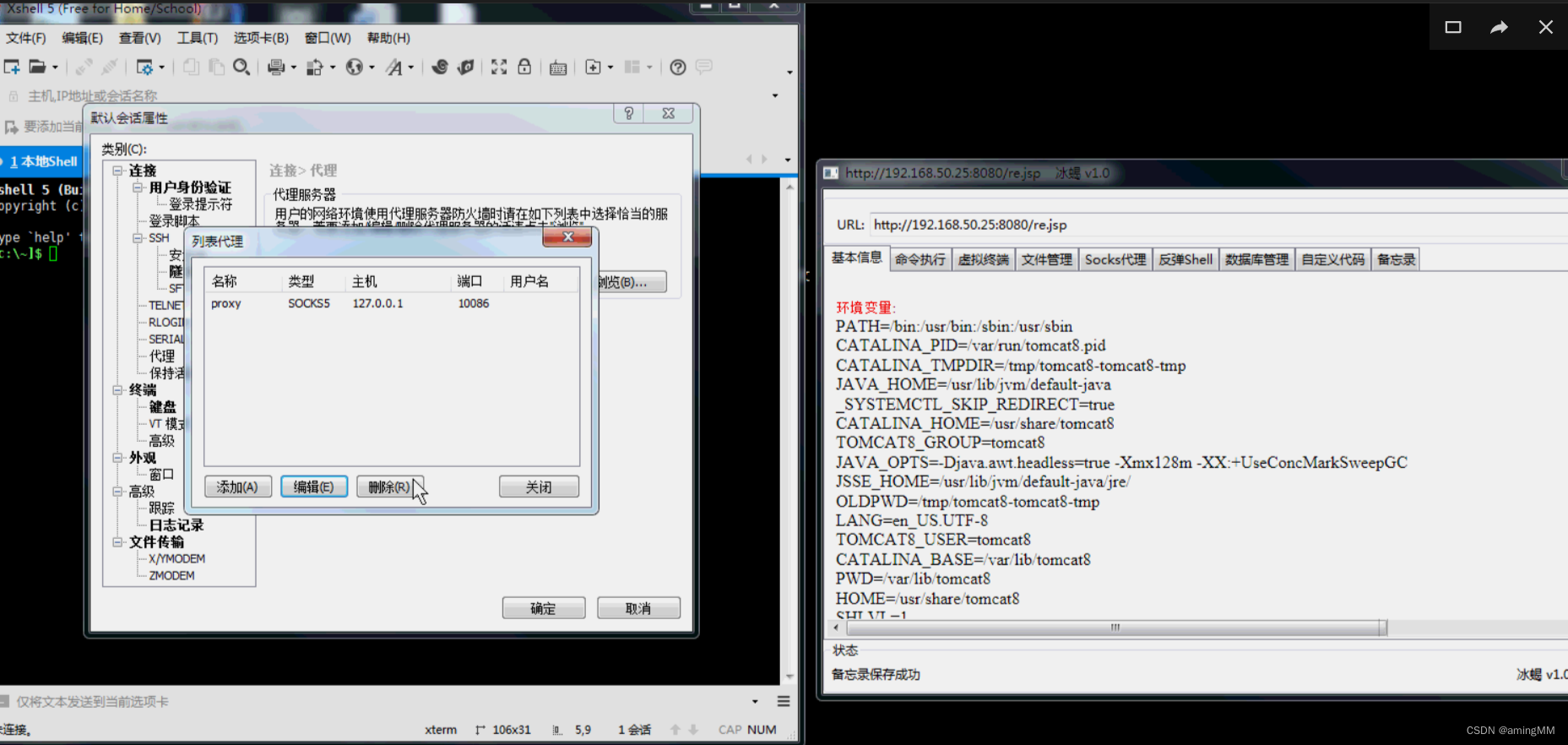Collapse the 外观 tree node
This screenshot has width=1568, height=745.
pos(117,458)
